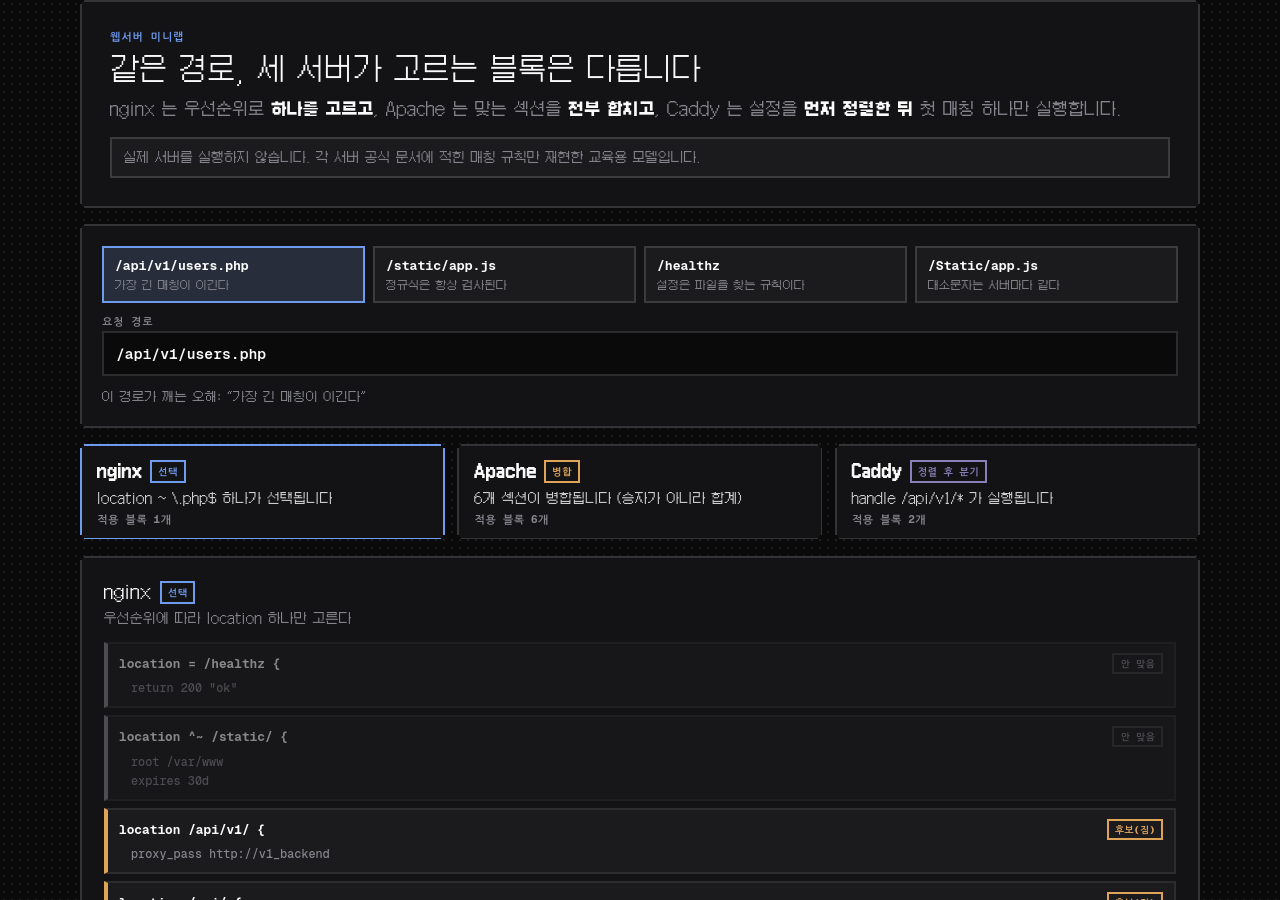Click the return 200 "ok" line
The height and width of the screenshot is (900, 1280).
pos(184,688)
